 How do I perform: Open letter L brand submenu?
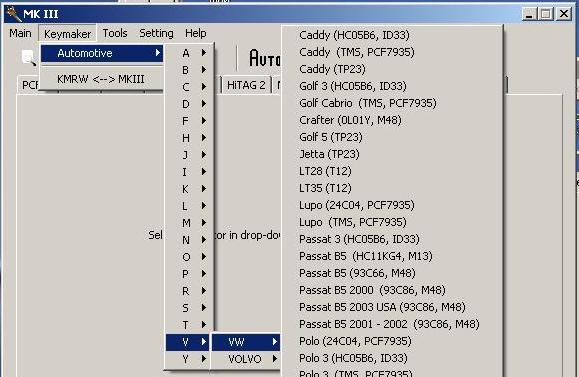(x=189, y=206)
